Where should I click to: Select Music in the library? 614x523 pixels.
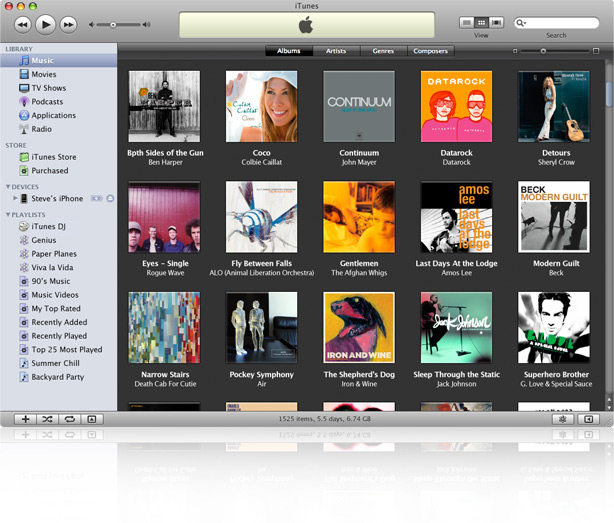[58, 61]
